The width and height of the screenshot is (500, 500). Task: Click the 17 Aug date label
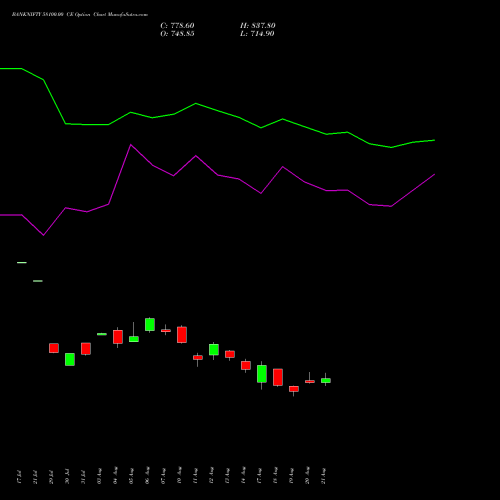[259, 476]
